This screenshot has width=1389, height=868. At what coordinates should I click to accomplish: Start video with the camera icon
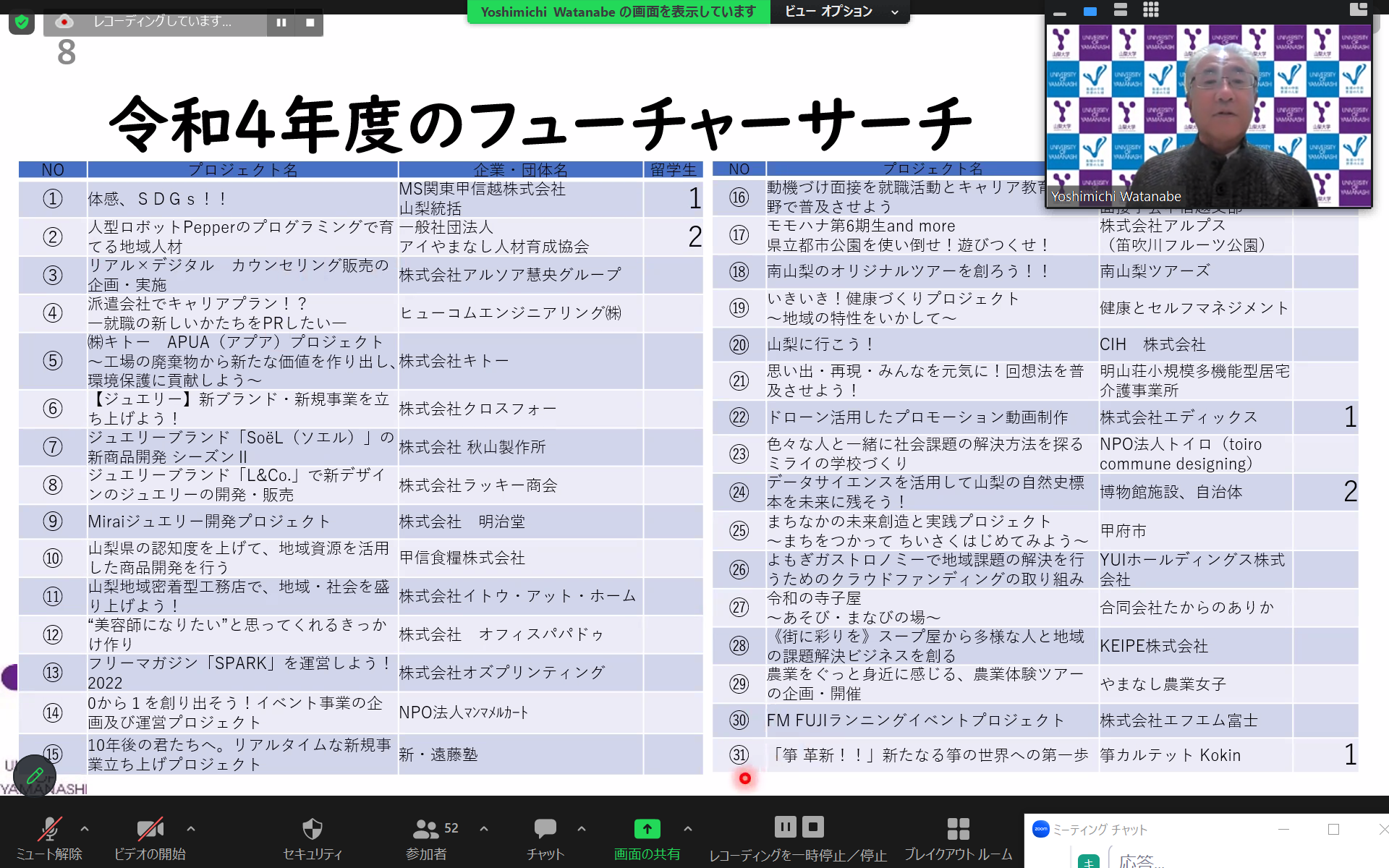pos(150,829)
